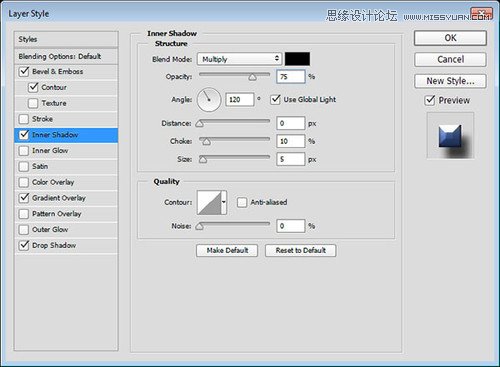
Task: Click the Cancel button
Action: (450, 59)
